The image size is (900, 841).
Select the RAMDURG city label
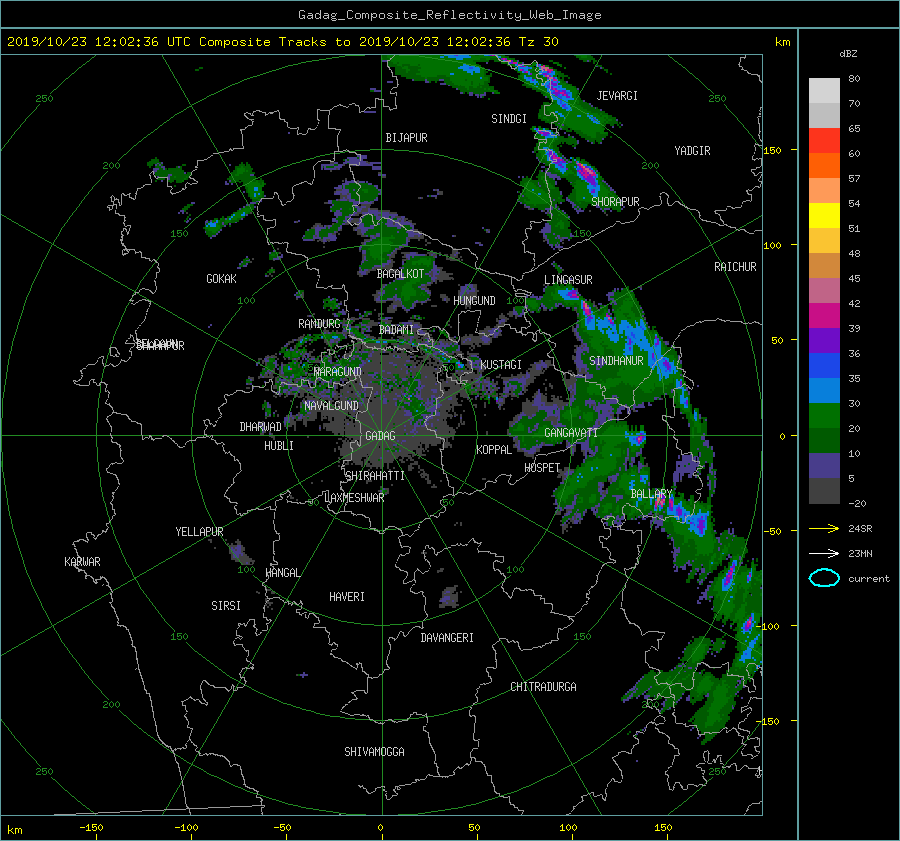click(x=319, y=324)
